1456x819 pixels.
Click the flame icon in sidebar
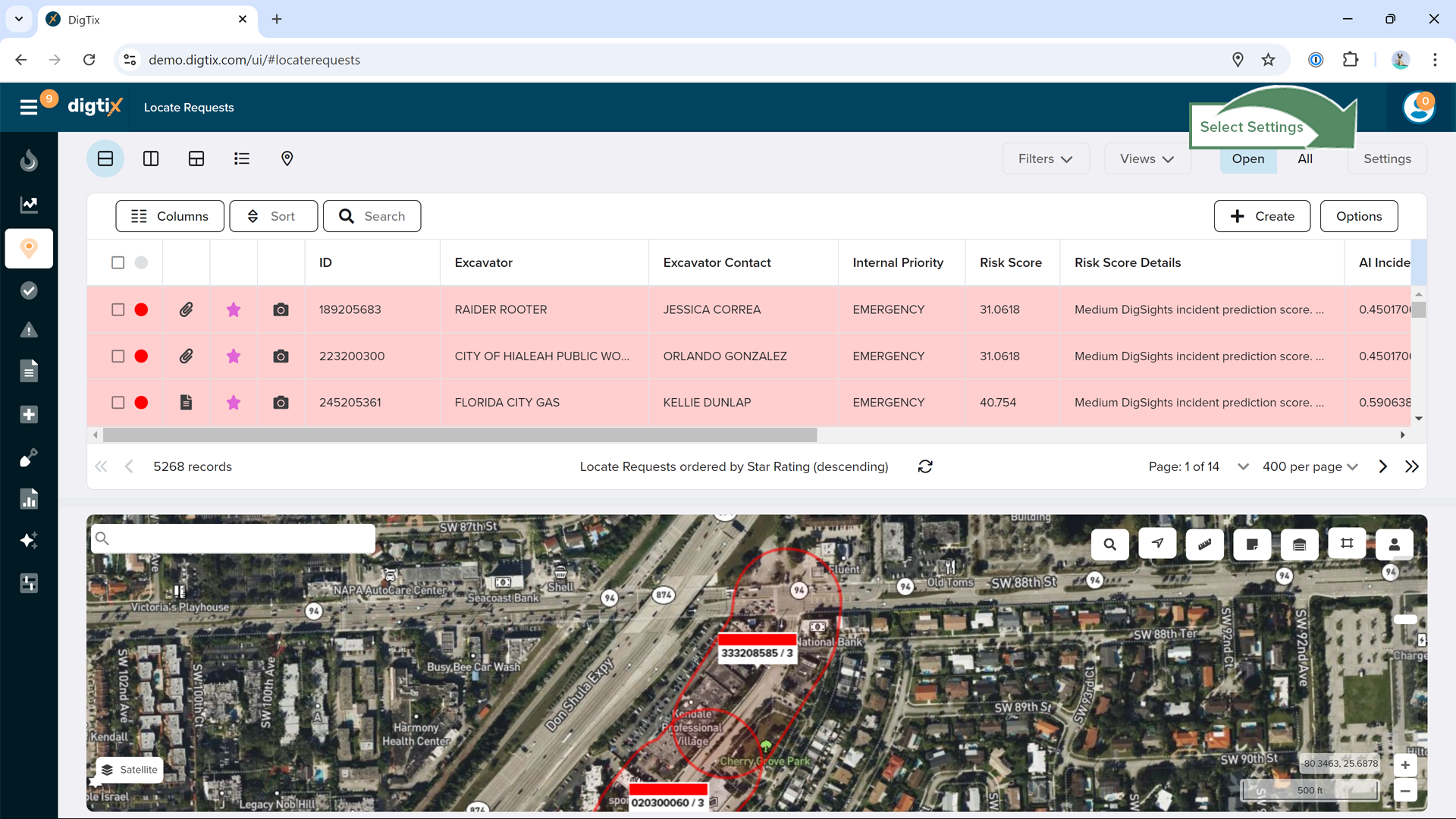tap(29, 161)
